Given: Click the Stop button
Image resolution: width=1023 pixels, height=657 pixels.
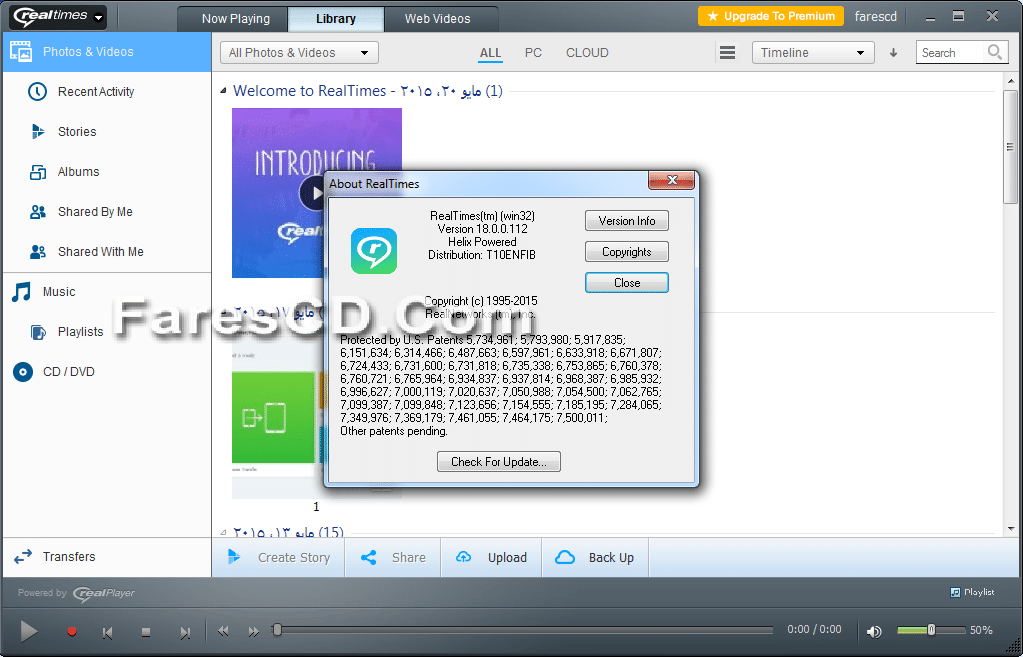Looking at the screenshot, I should coord(146,632).
